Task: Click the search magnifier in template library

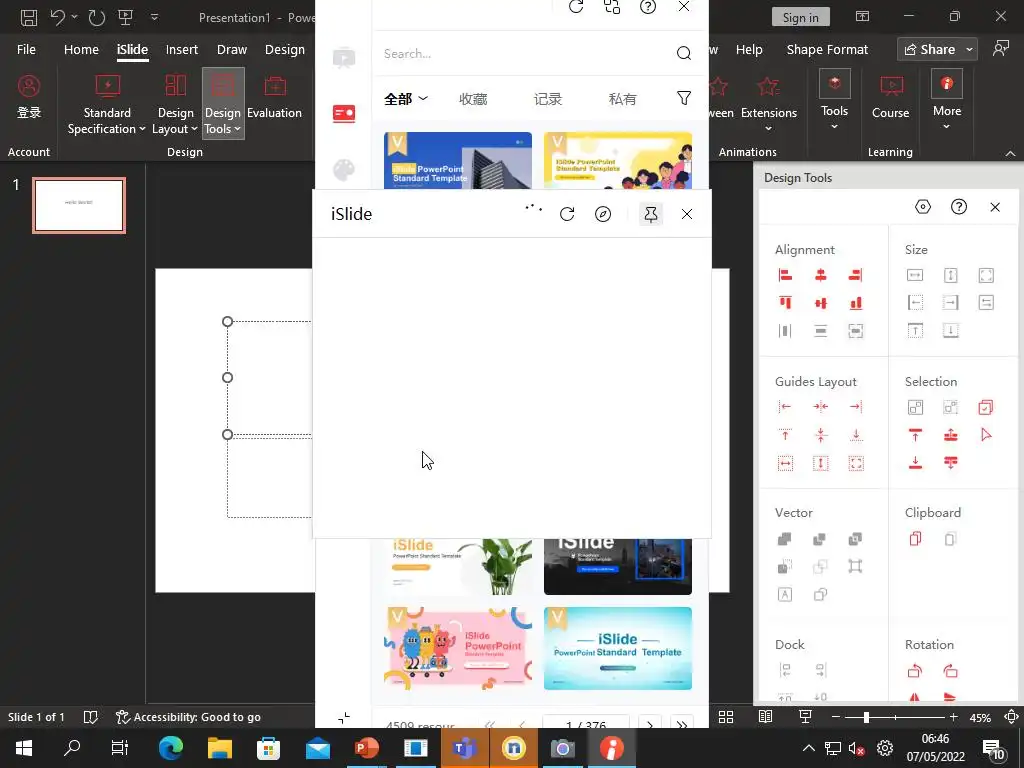Action: (x=684, y=54)
